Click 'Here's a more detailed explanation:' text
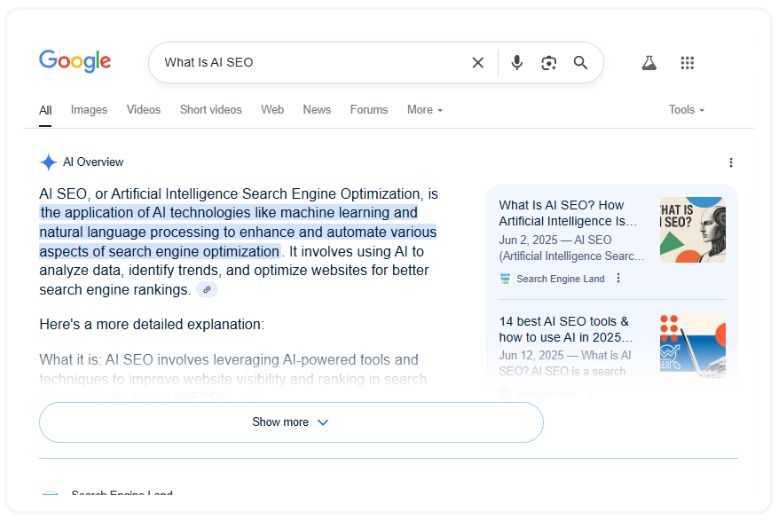 (152, 324)
